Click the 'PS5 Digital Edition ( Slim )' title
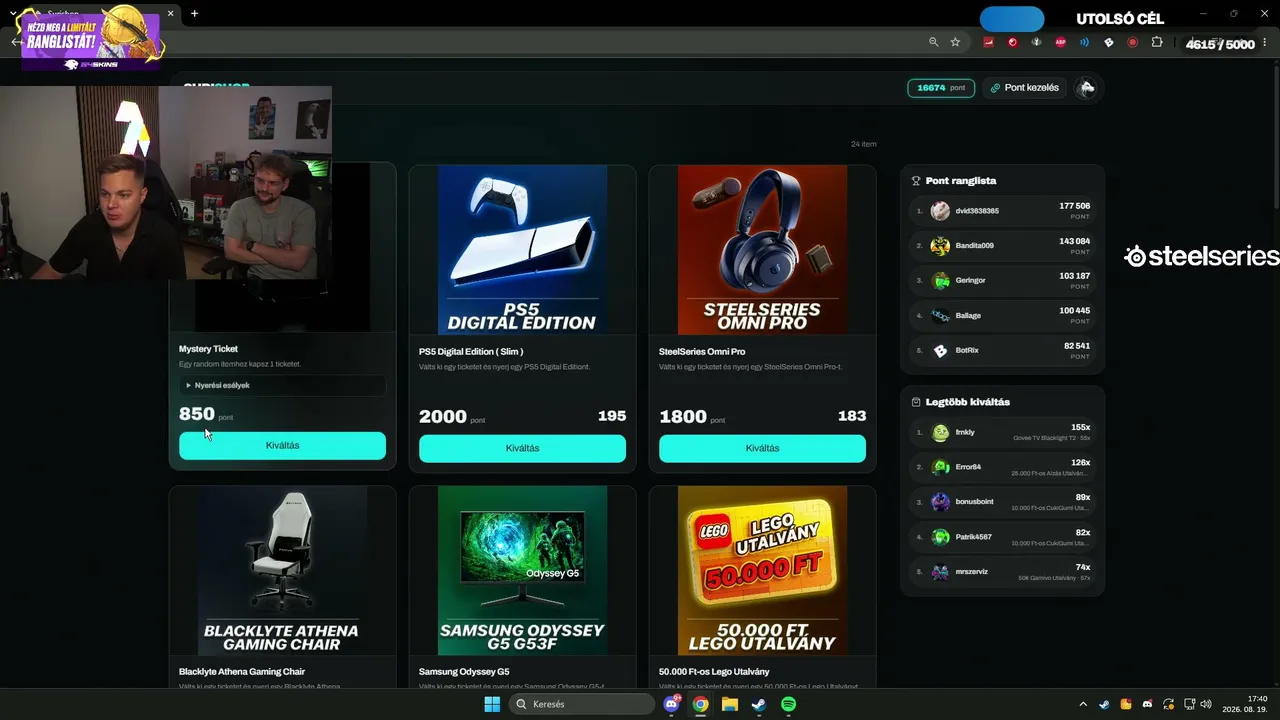The height and width of the screenshot is (720, 1280). tap(471, 352)
